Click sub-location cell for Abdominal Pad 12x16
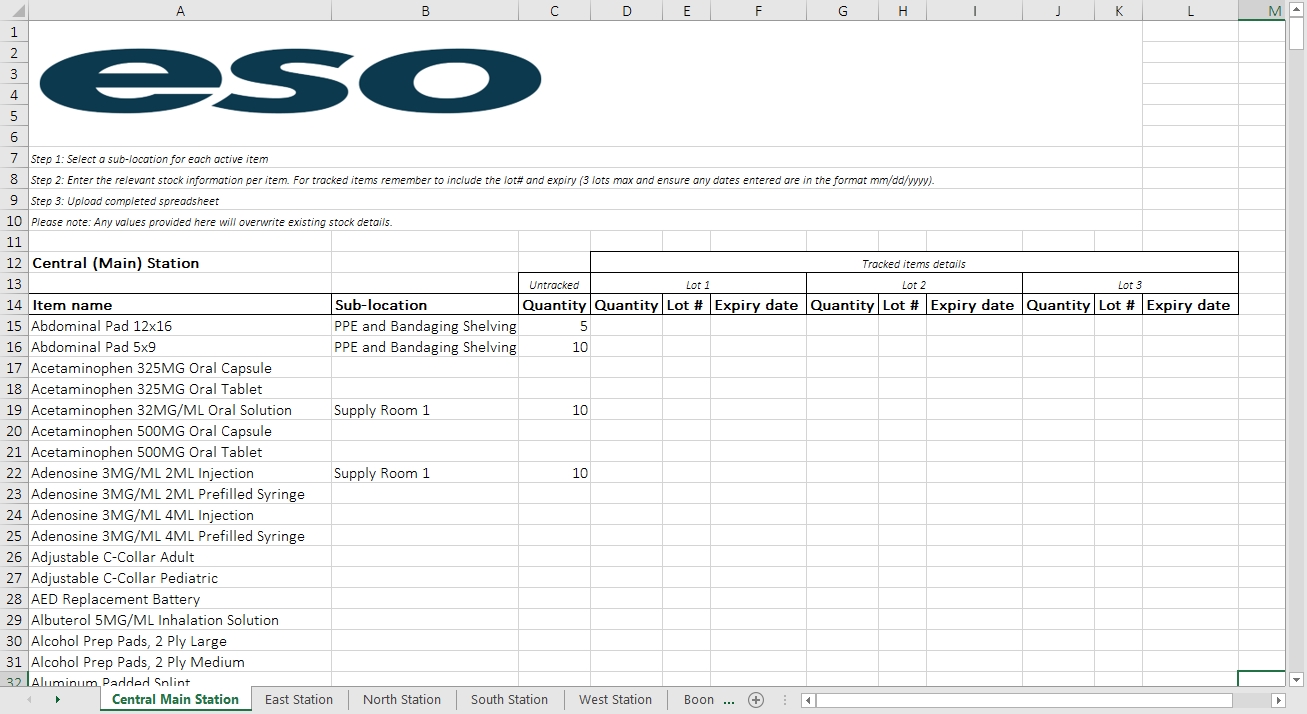Viewport: 1307px width, 714px height. tap(425, 326)
